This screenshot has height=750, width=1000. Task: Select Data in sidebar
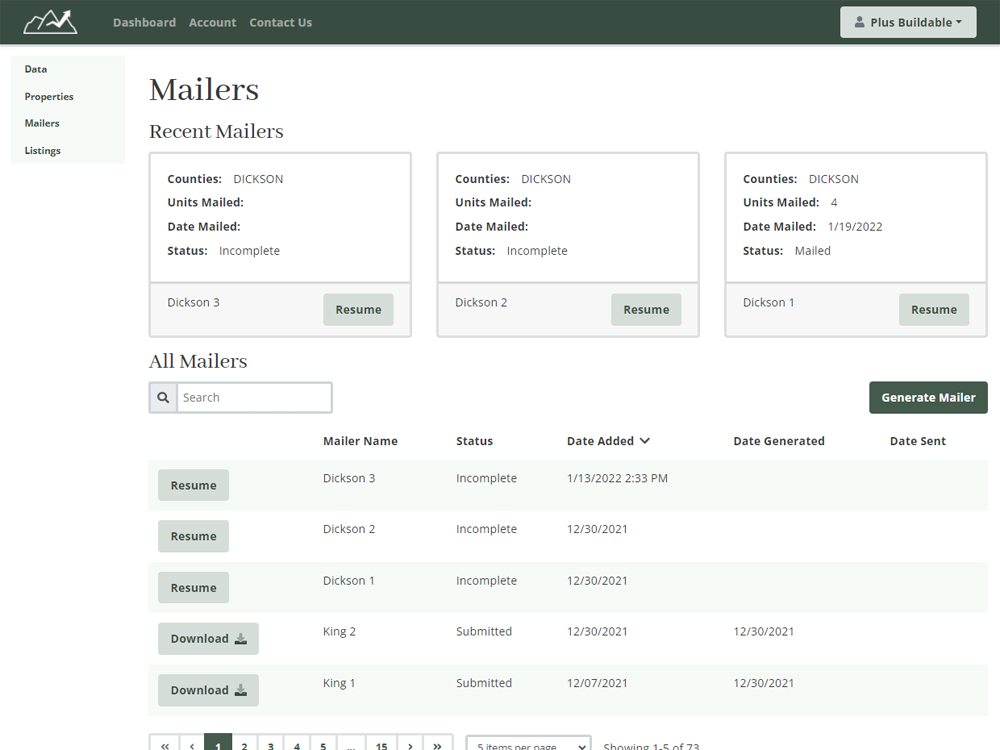click(36, 69)
